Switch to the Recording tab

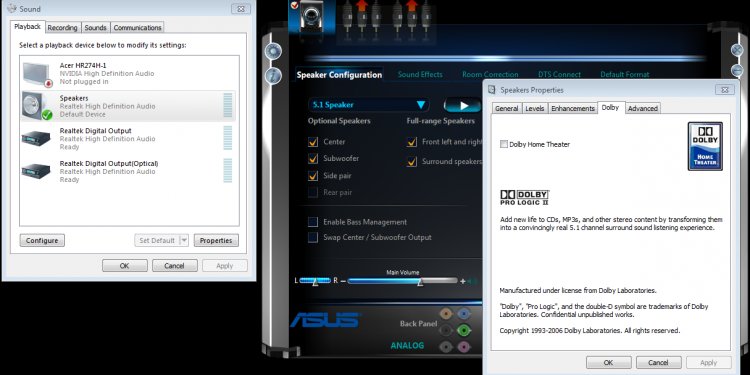(63, 28)
